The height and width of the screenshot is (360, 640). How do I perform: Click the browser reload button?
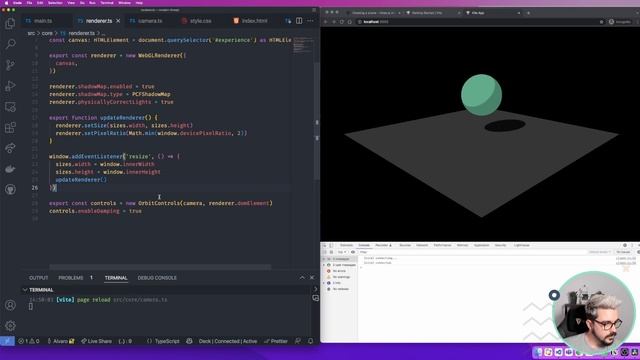click(342, 22)
